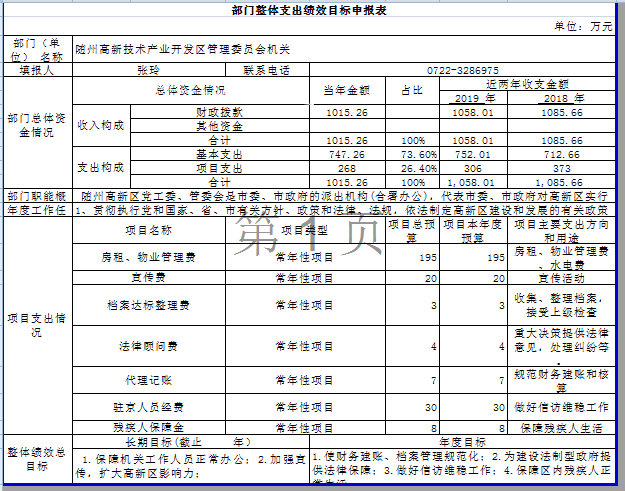Click the 档案达标整理费 project name
The image size is (625, 491).
click(x=149, y=305)
